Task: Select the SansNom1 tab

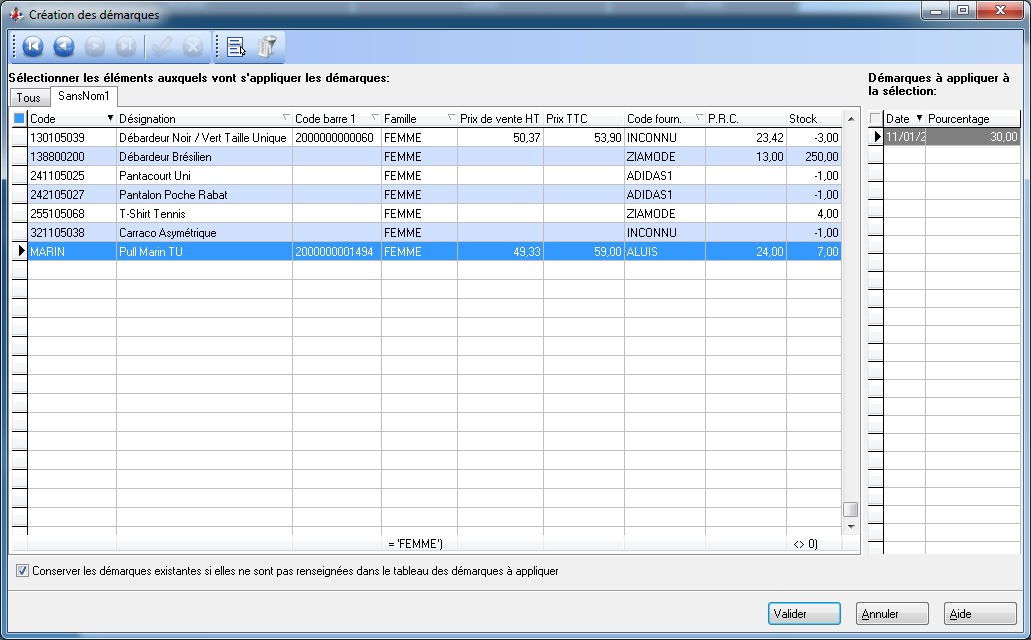Action: [84, 96]
